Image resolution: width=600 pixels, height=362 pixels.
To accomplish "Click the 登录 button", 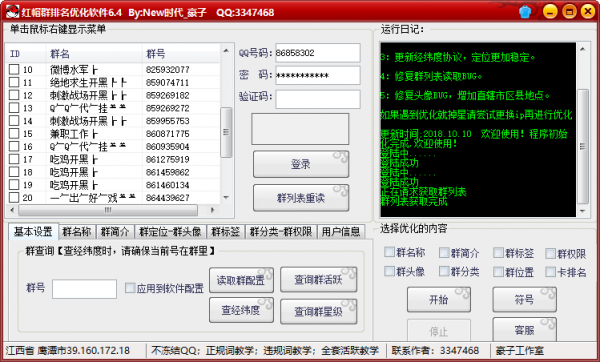I will pyautogui.click(x=301, y=164).
